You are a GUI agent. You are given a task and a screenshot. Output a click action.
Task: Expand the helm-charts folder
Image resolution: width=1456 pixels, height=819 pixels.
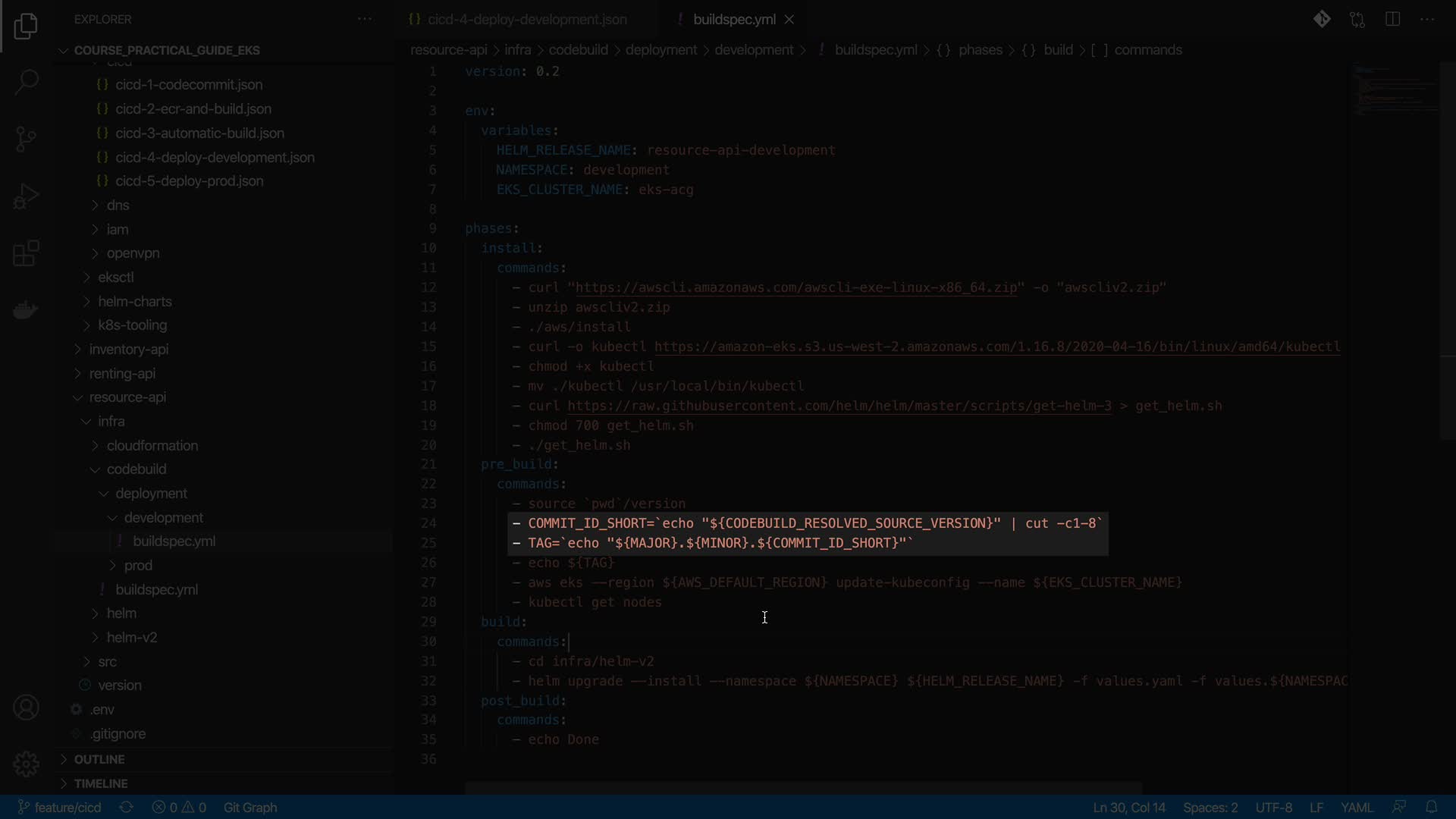tap(135, 301)
